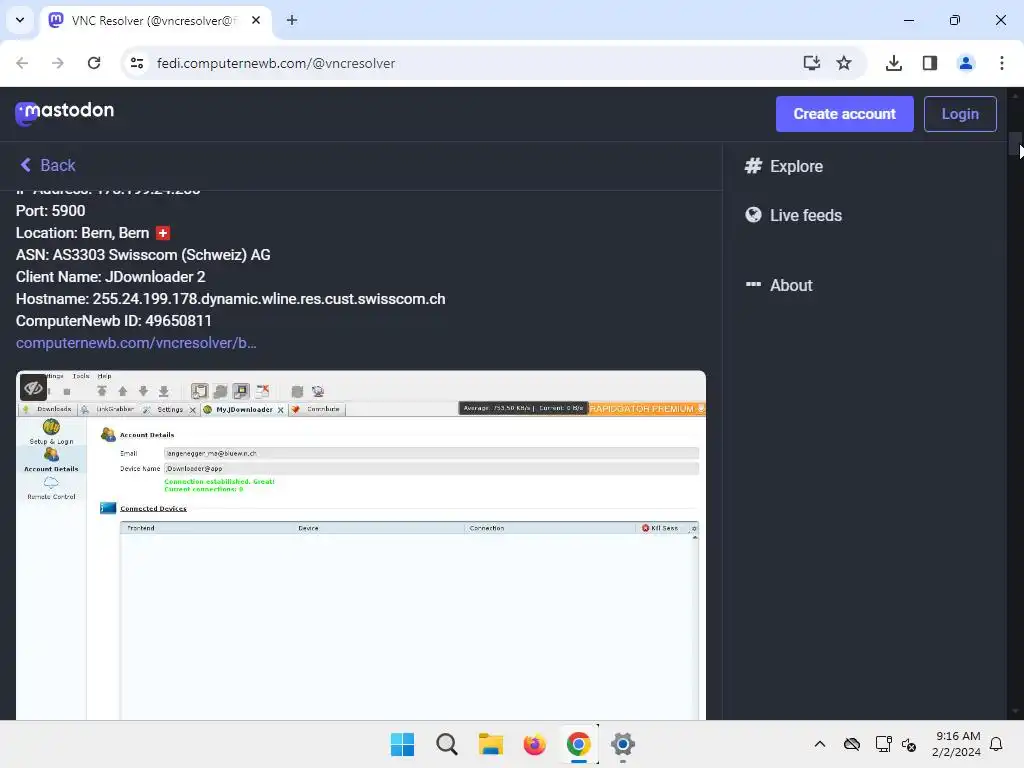Click the About ellipsis icon
The image size is (1024, 768).
tap(753, 285)
